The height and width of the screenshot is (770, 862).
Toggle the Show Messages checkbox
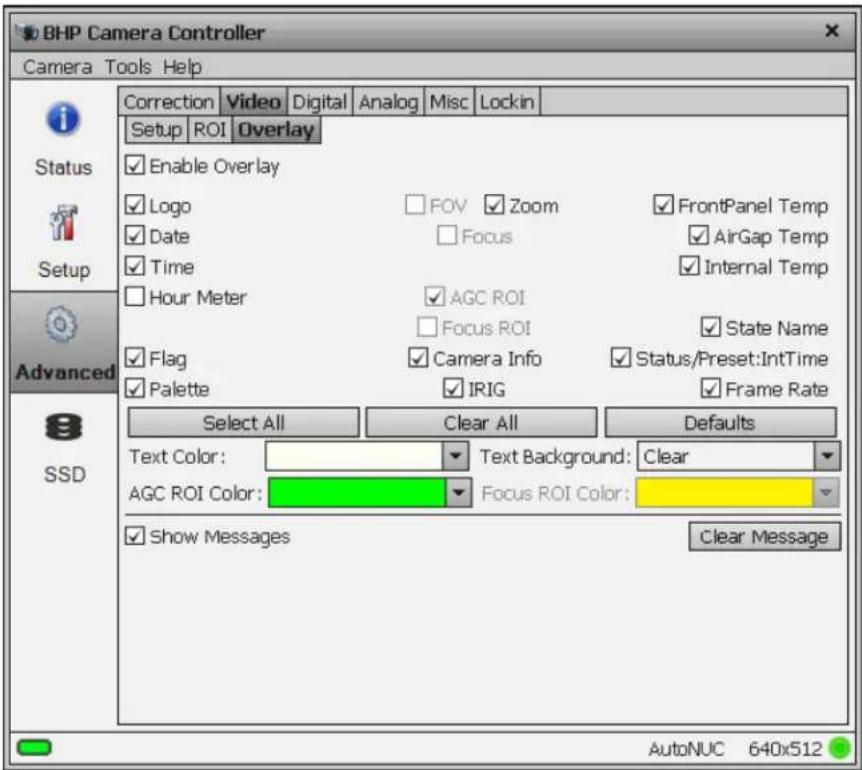point(135,535)
